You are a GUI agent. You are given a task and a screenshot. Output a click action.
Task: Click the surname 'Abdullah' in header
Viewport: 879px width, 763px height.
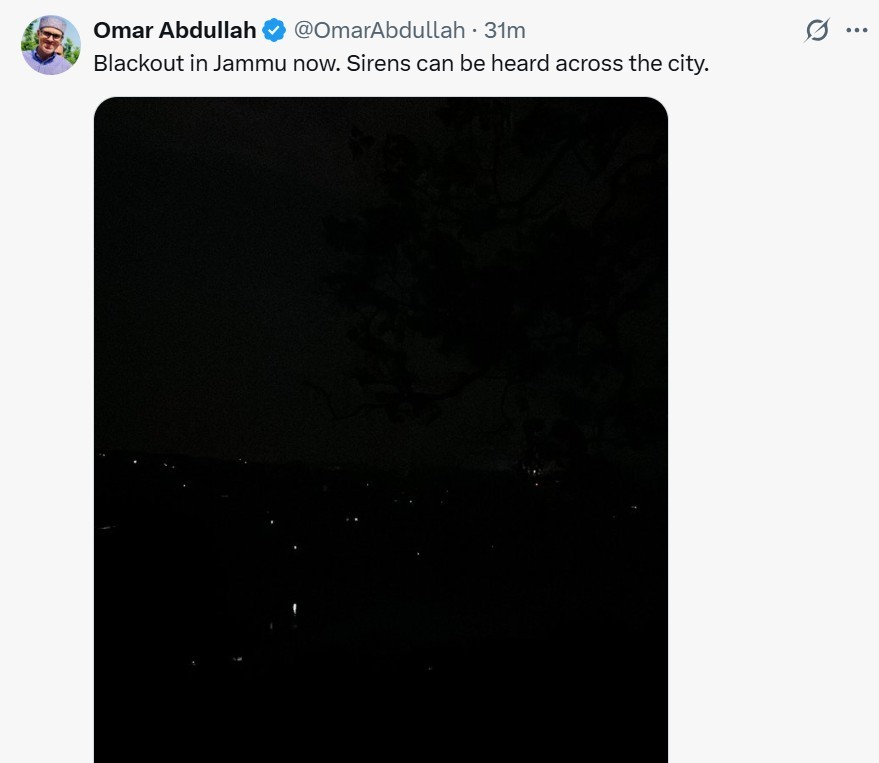207,30
